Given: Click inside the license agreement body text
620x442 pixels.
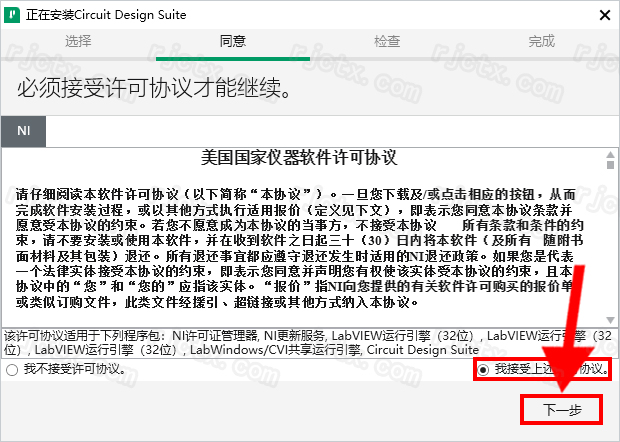Looking at the screenshot, I should 300,240.
